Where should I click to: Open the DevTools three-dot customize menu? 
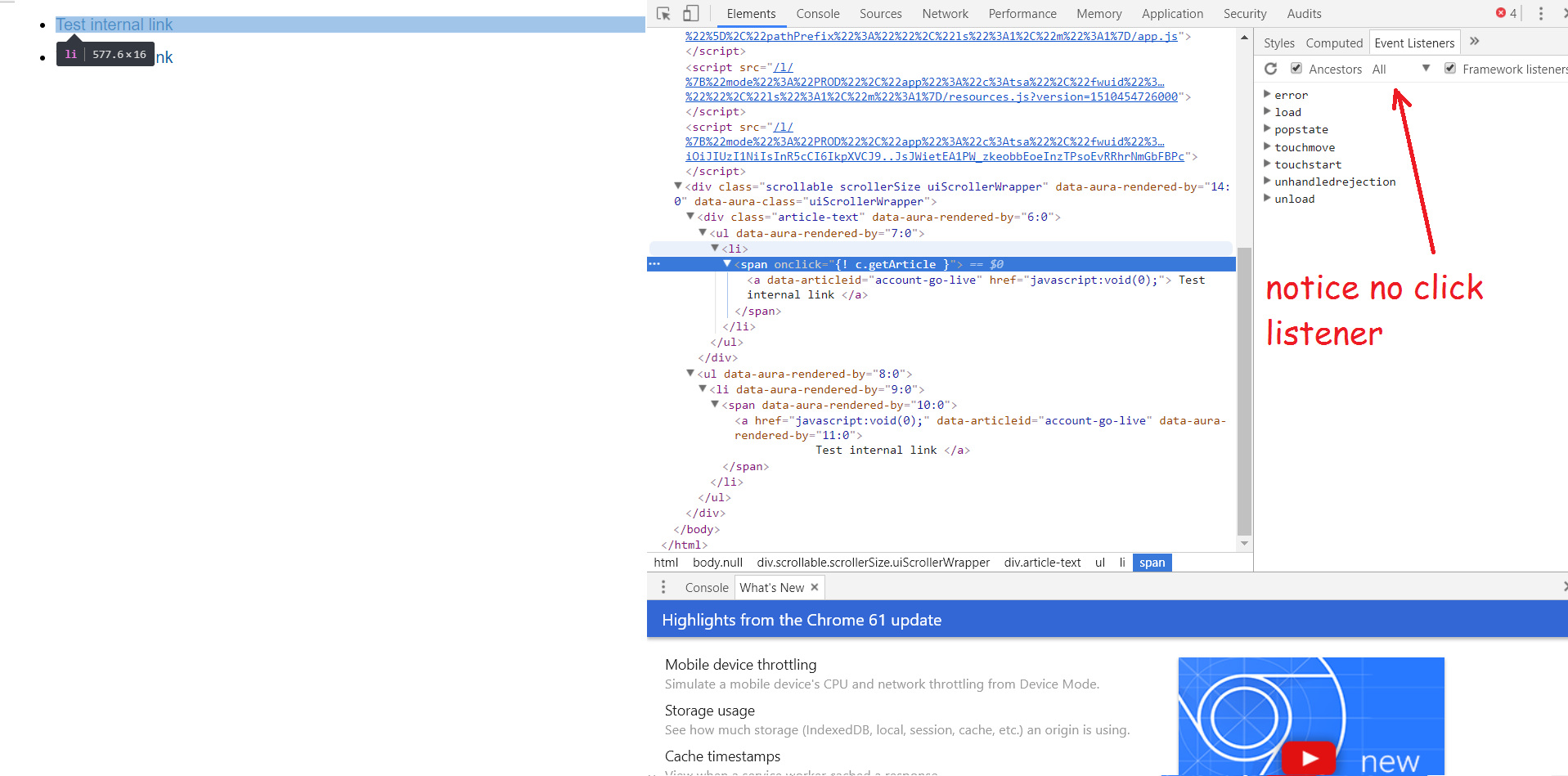click(x=1541, y=14)
